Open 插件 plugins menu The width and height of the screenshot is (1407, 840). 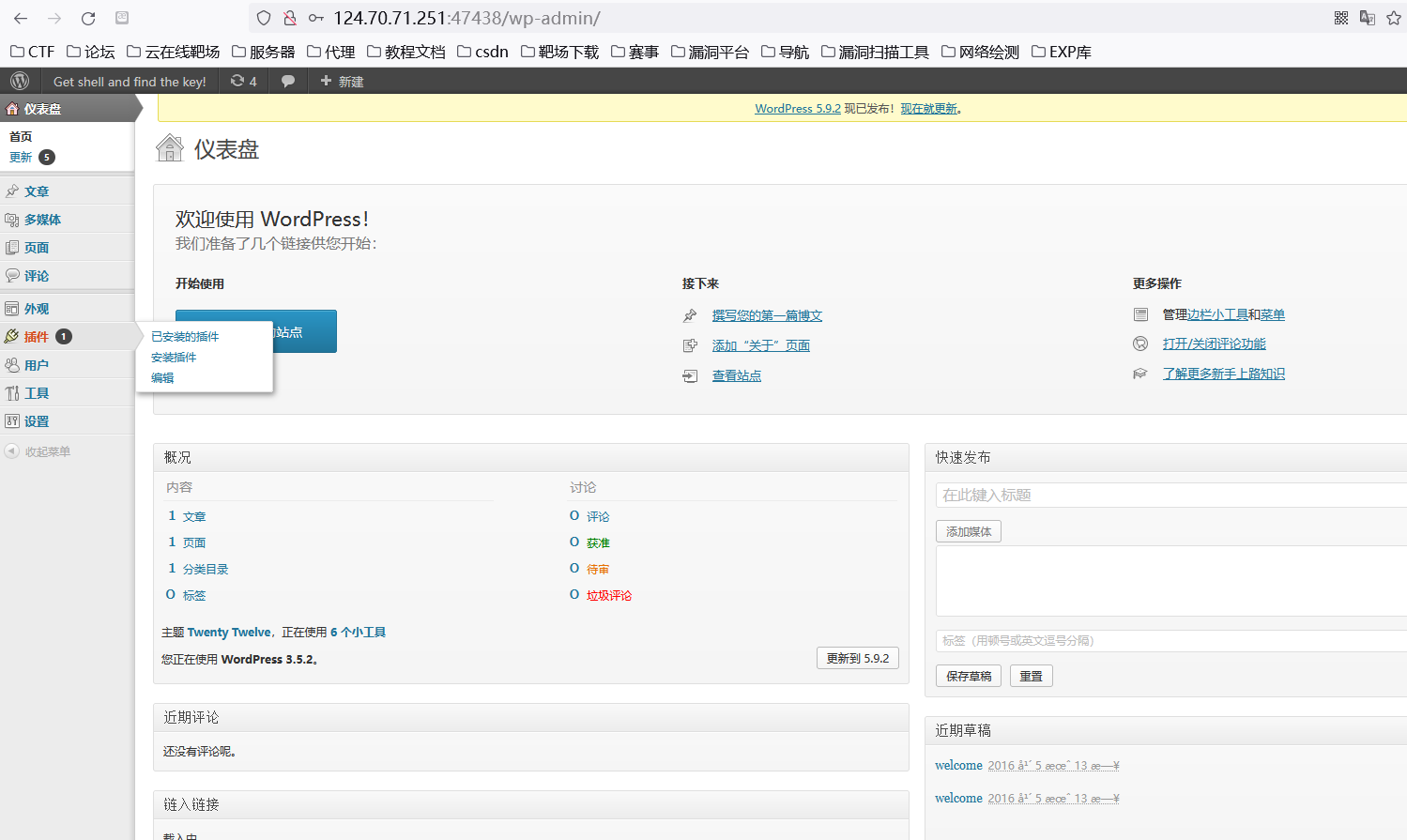point(67,336)
